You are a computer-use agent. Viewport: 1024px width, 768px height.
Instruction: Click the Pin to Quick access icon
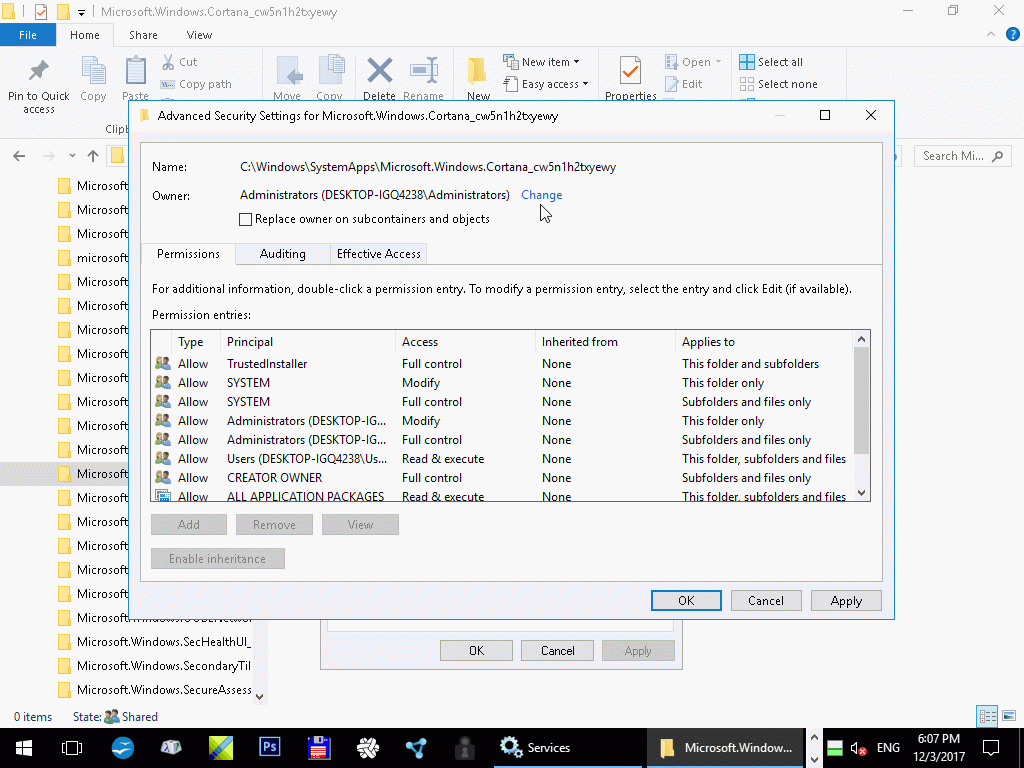[39, 71]
